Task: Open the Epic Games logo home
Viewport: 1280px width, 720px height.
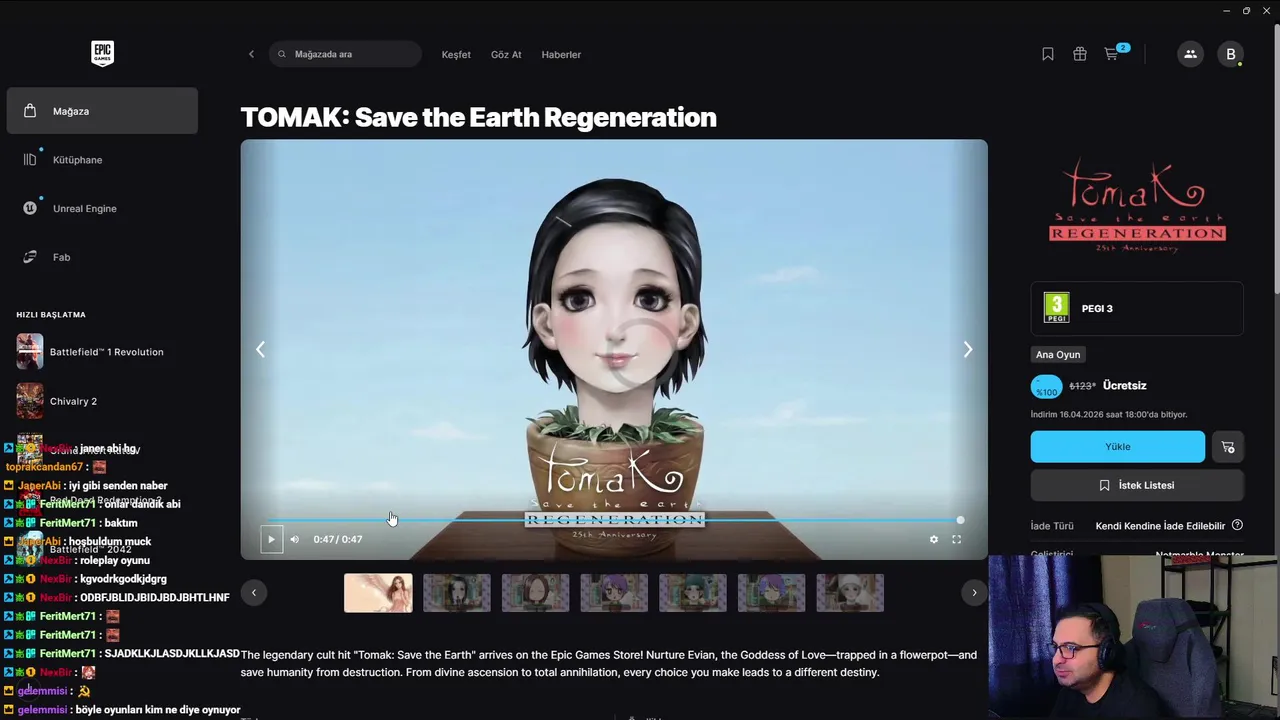Action: (x=102, y=54)
